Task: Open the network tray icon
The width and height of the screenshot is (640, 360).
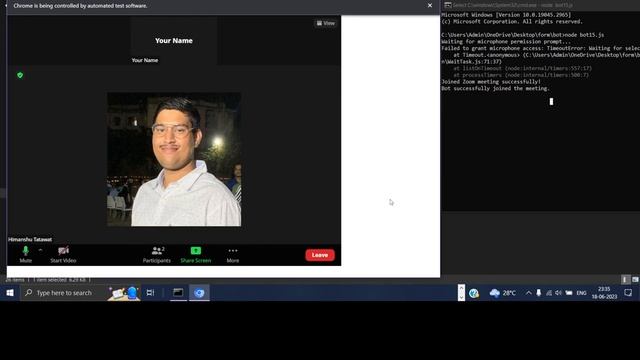Action: (549, 293)
